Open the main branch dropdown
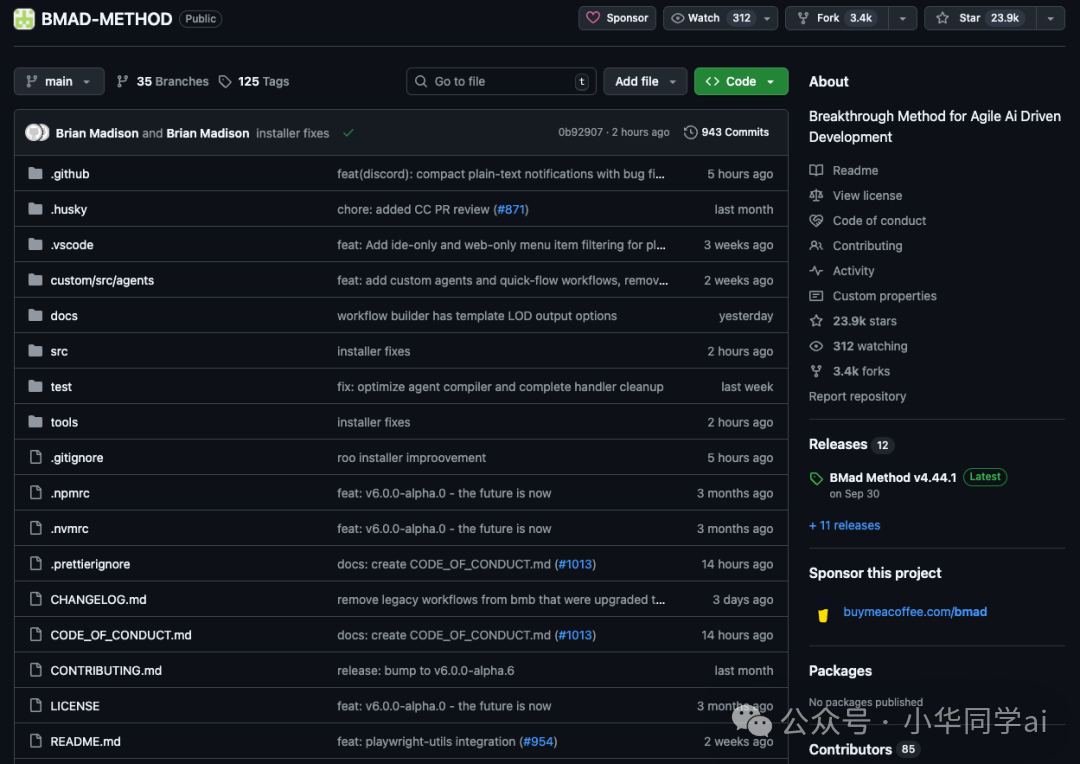Screen dimensions: 1080x764 click(x=59, y=82)
